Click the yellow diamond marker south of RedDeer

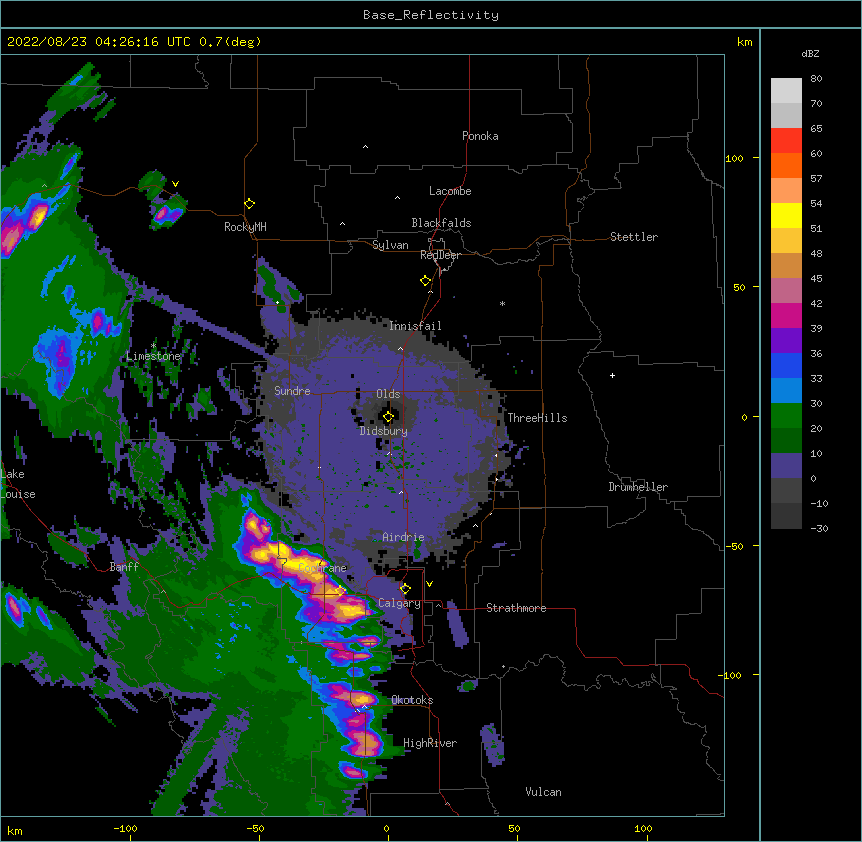click(x=426, y=281)
